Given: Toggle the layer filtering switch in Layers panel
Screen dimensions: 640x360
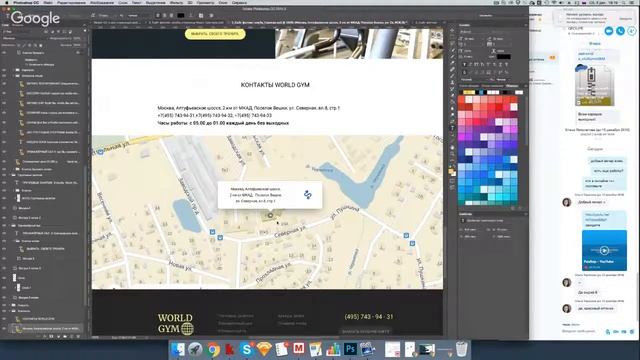Looking at the screenshot, I should (85, 31).
